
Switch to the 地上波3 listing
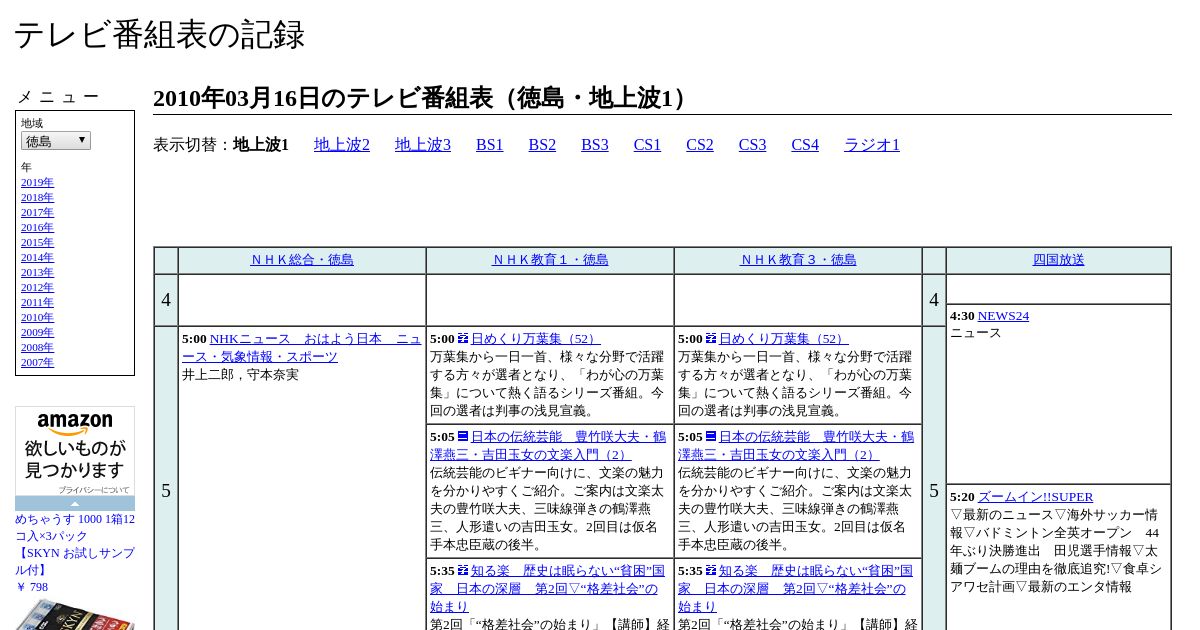423,145
